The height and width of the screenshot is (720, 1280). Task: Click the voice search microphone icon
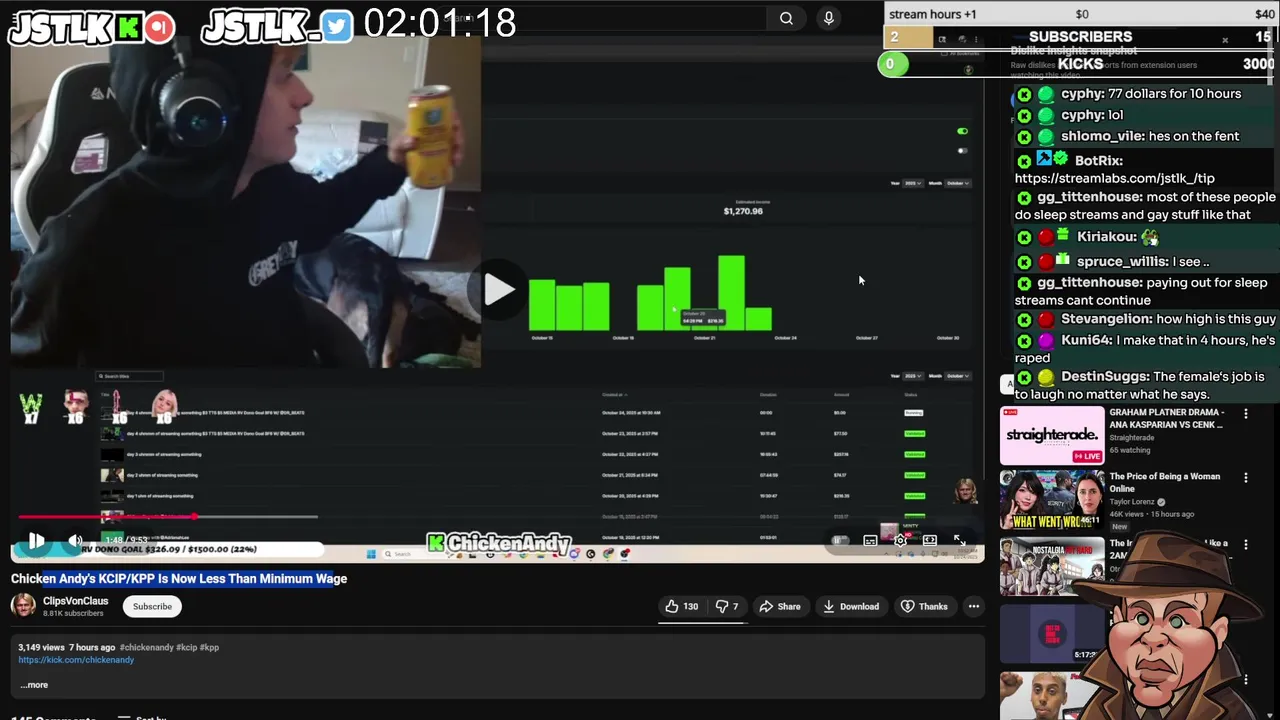click(x=828, y=18)
